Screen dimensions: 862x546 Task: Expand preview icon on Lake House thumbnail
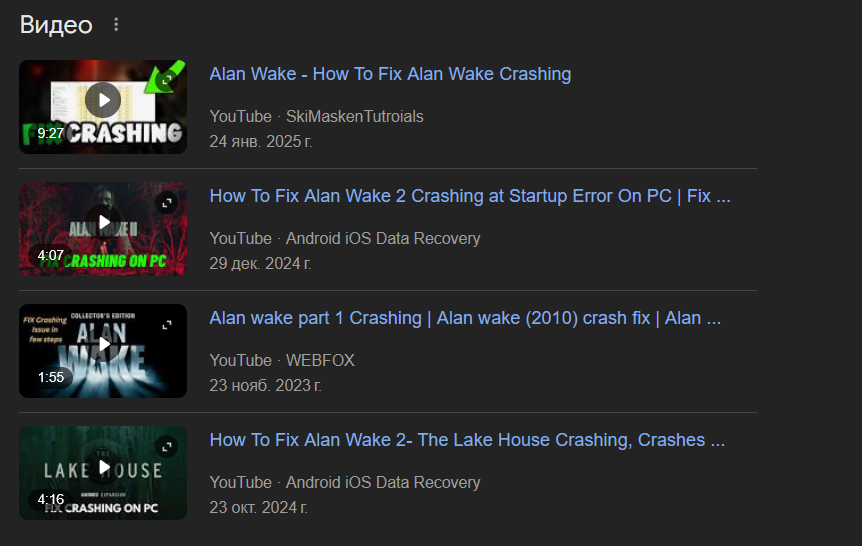tap(167, 447)
